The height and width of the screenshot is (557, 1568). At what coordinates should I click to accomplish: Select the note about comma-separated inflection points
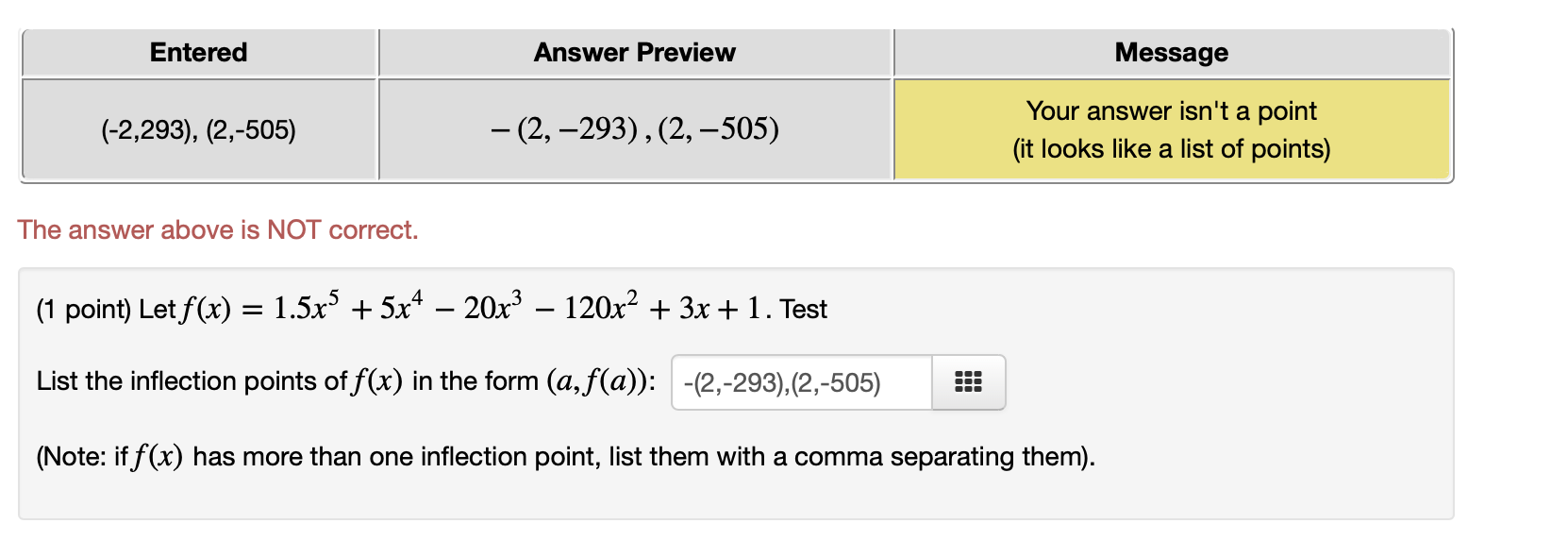pyautogui.click(x=564, y=456)
